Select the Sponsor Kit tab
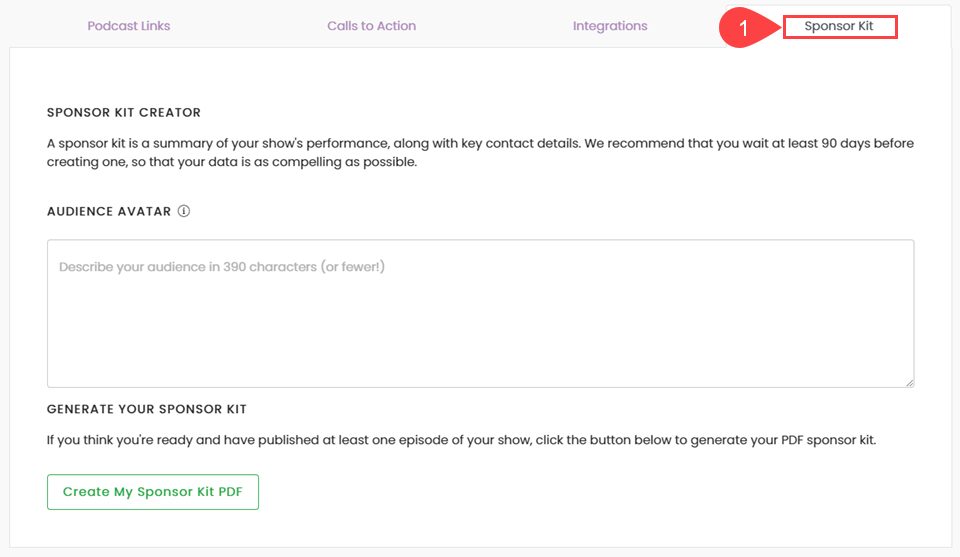 coord(839,26)
